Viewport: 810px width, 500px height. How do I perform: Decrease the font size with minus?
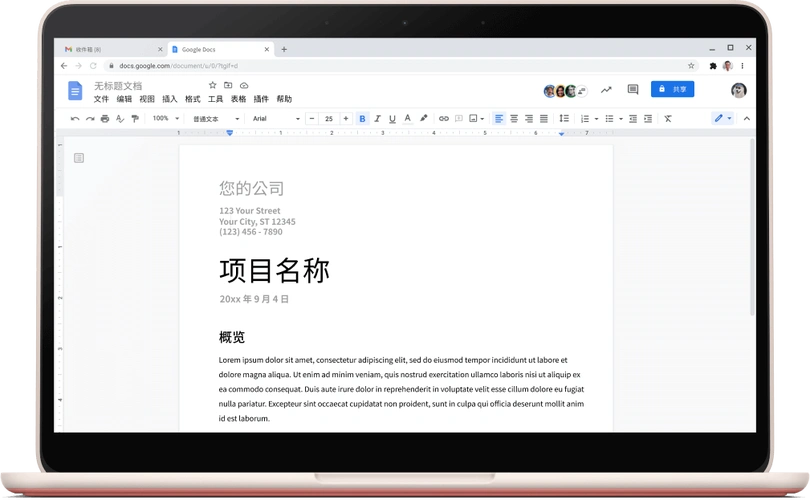(x=311, y=119)
